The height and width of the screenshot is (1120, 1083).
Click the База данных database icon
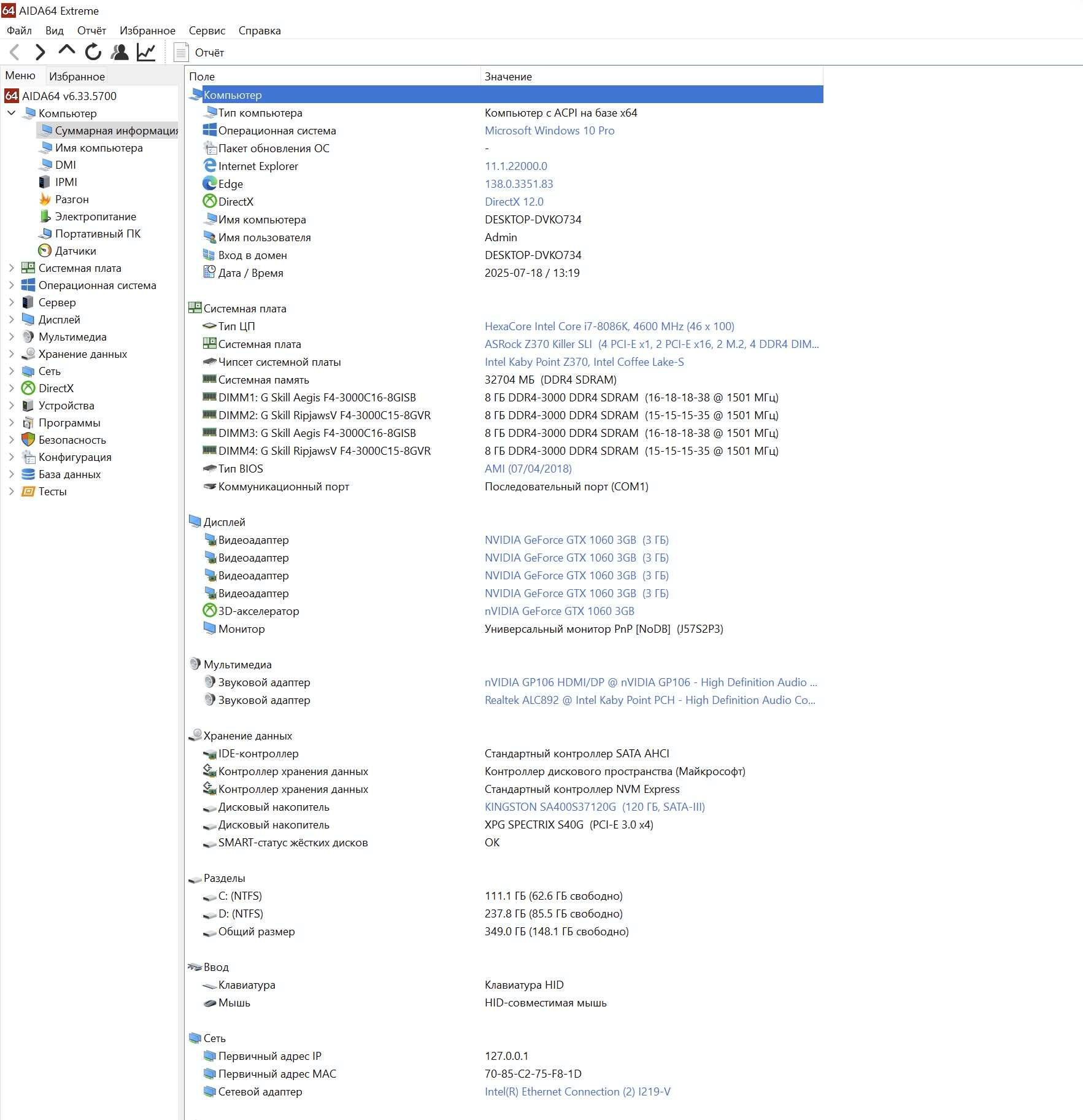pos(28,474)
